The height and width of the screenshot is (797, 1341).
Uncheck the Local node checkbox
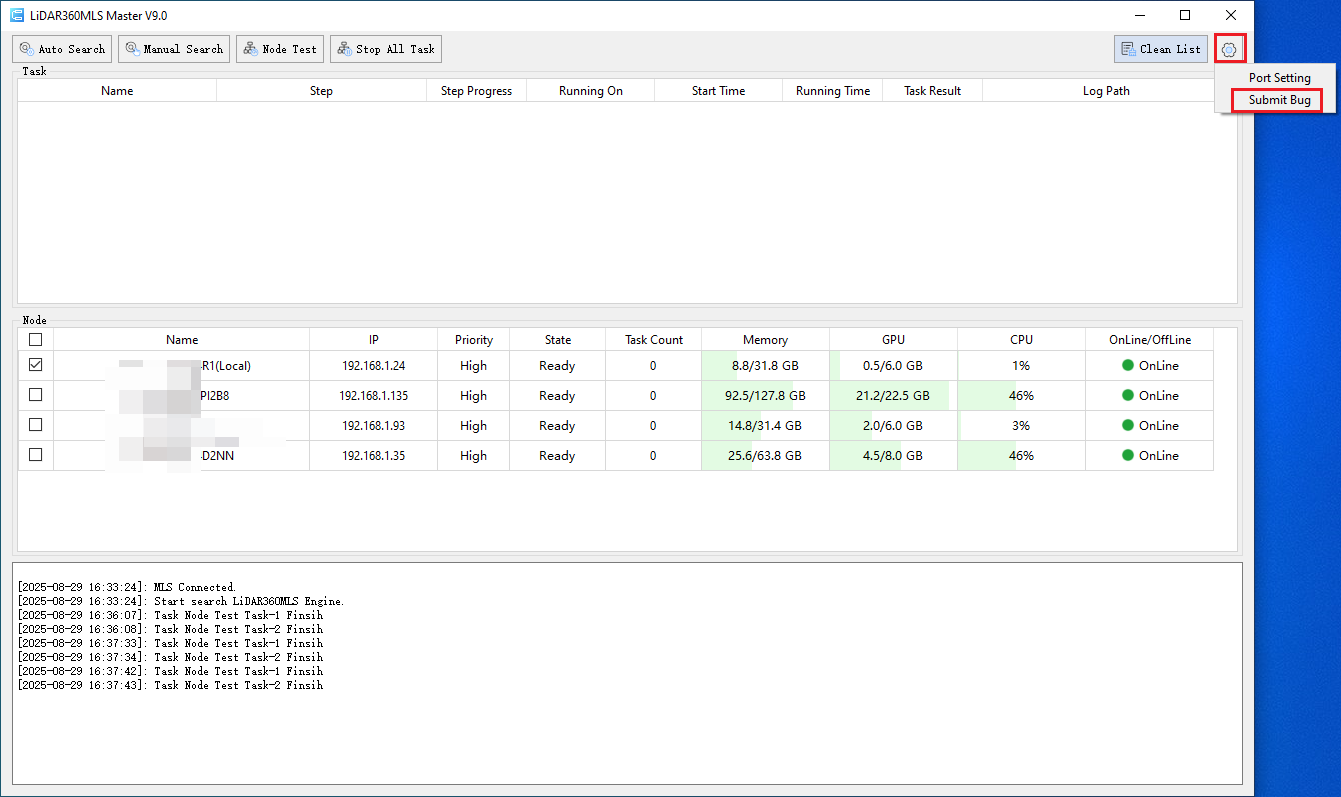click(x=36, y=366)
